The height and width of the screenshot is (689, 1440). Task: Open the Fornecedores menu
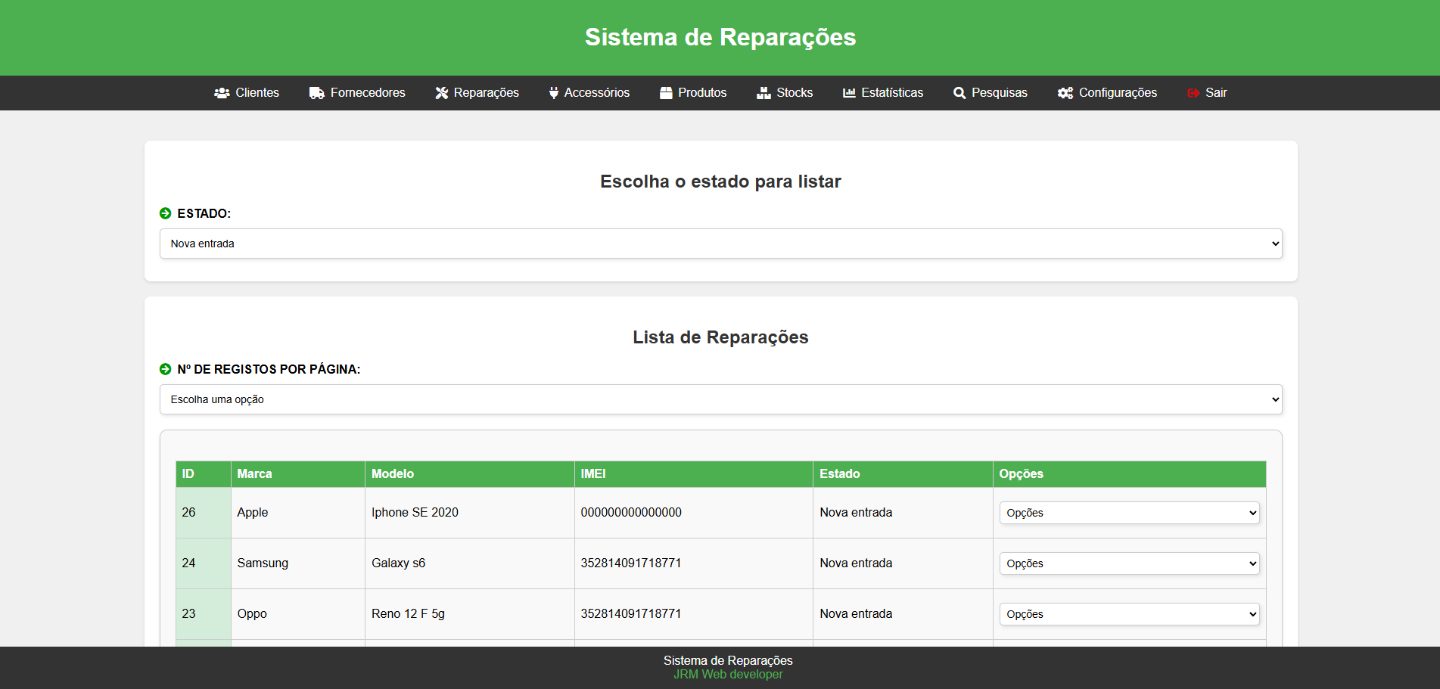pyautogui.click(x=357, y=93)
